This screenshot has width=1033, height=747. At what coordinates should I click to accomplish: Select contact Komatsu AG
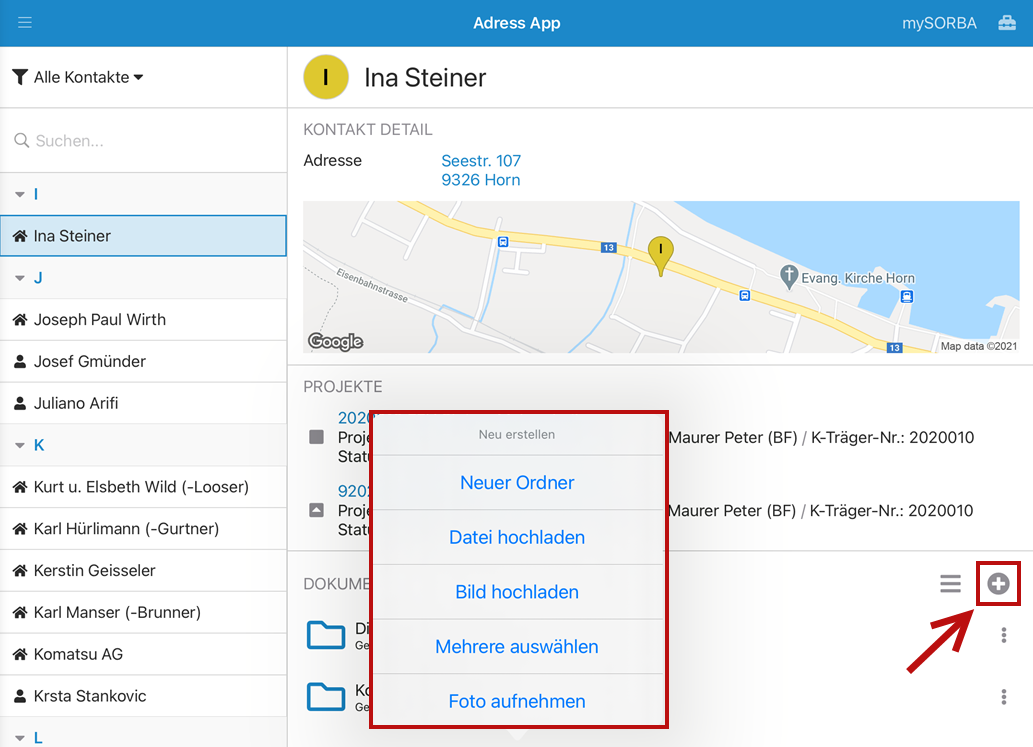point(144,654)
